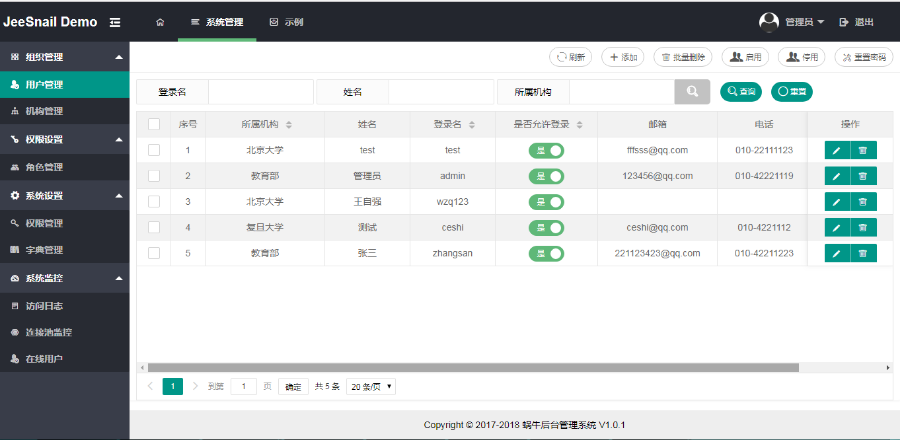Switch to the 示例 tab
900x440 pixels.
tap(286, 22)
